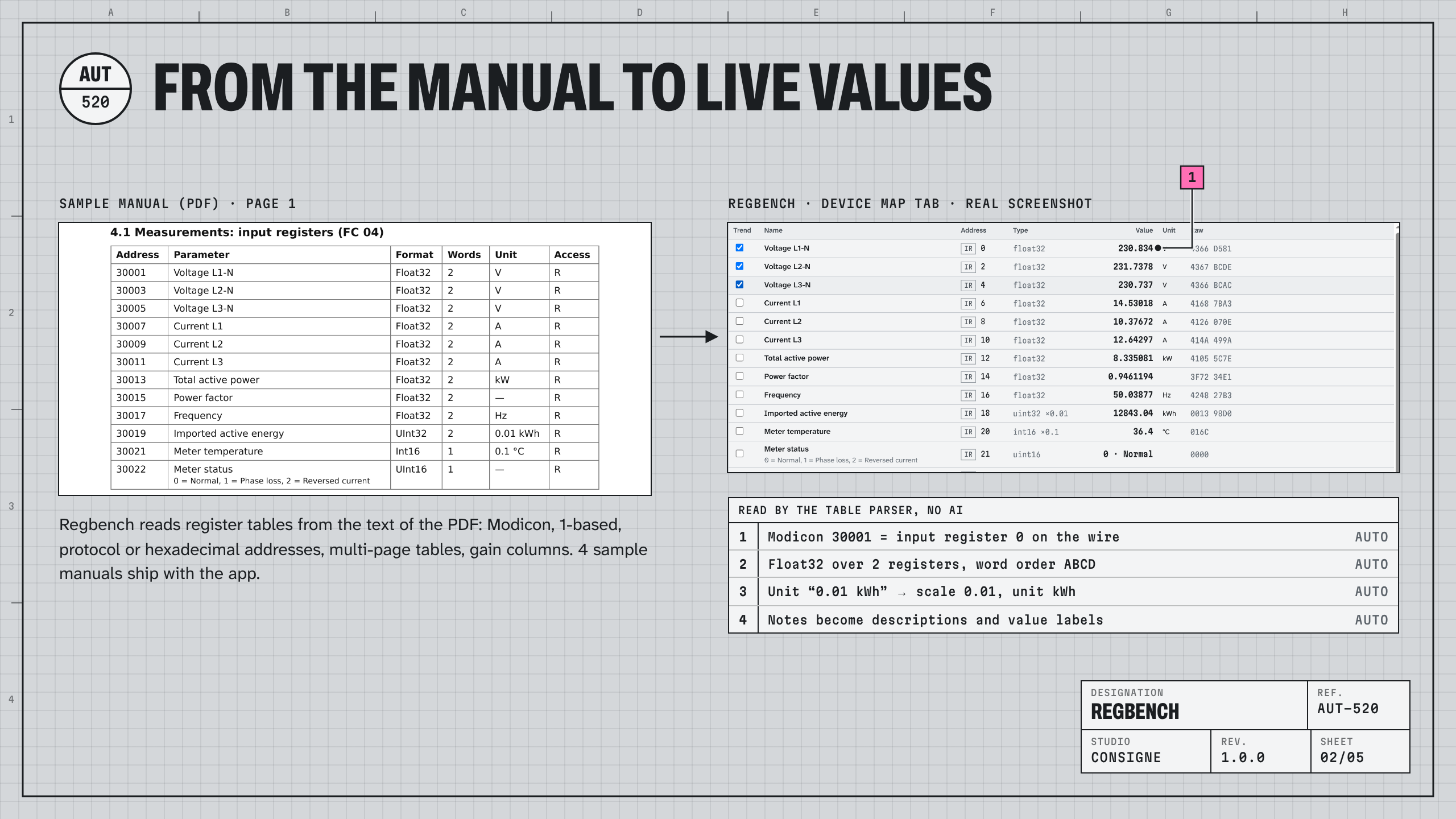Select the Current L3 value 12.64297

click(1133, 340)
